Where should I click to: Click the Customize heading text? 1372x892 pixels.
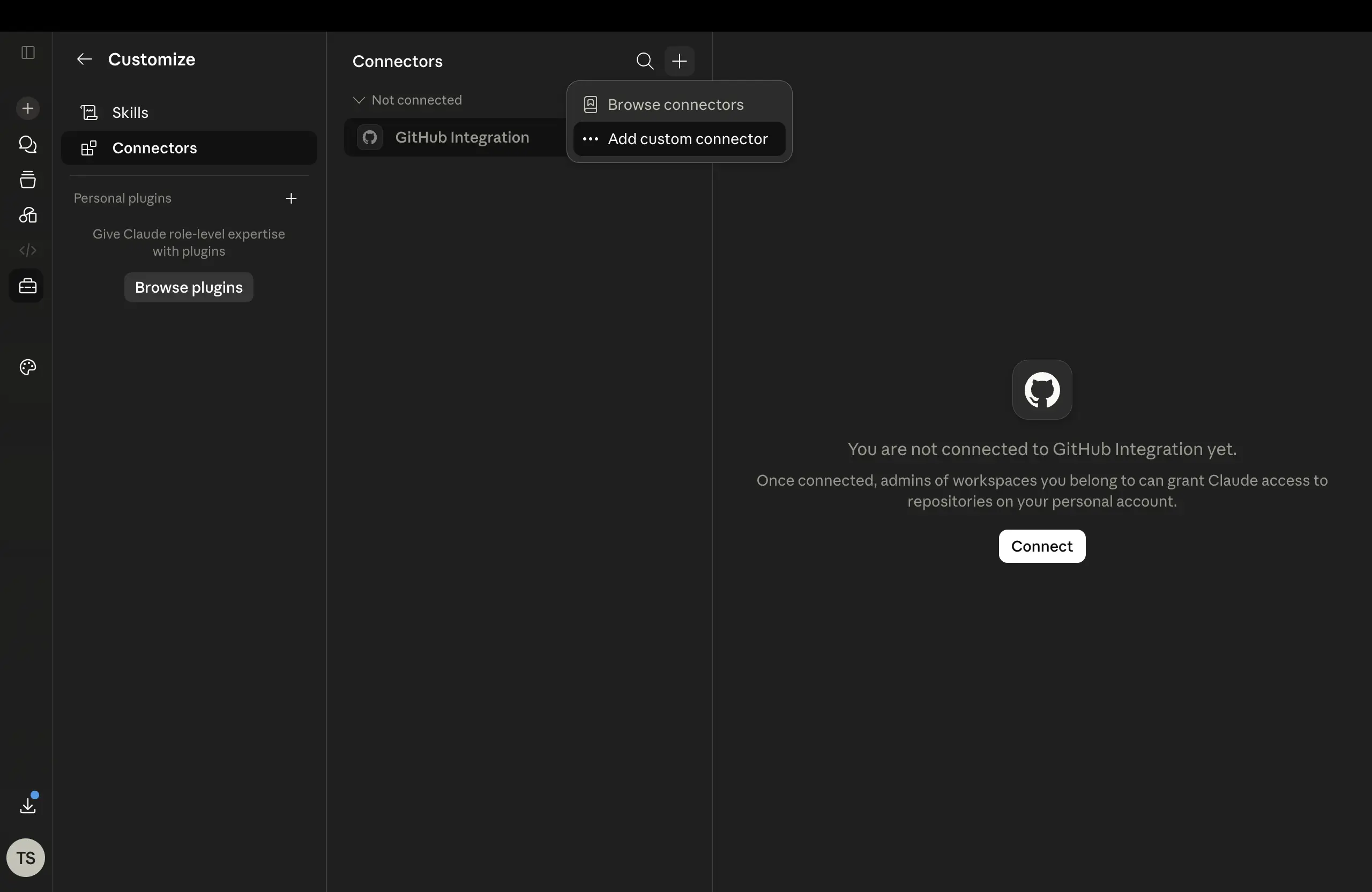[152, 60]
